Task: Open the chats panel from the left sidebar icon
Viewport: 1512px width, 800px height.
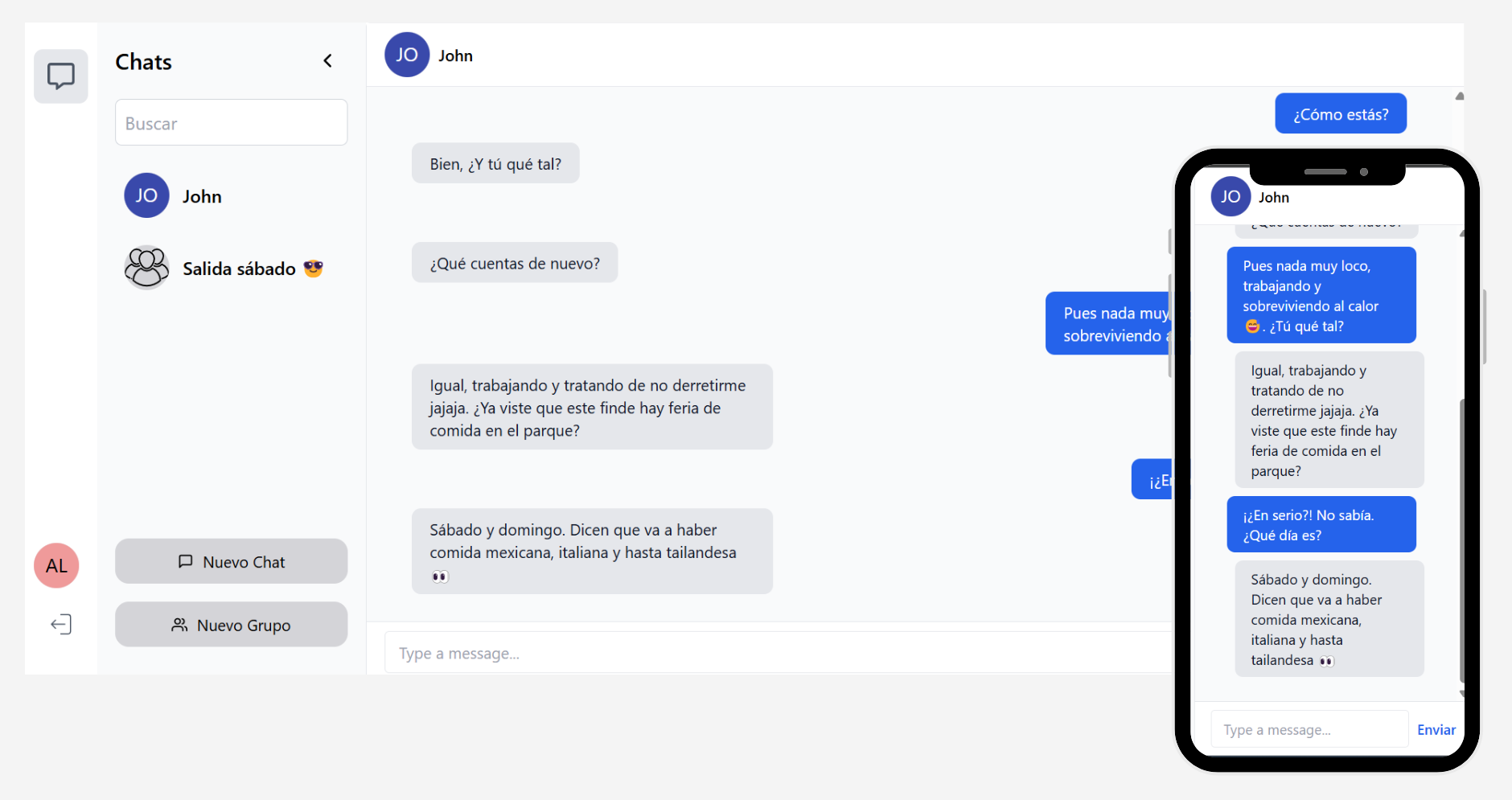Action: [60, 76]
